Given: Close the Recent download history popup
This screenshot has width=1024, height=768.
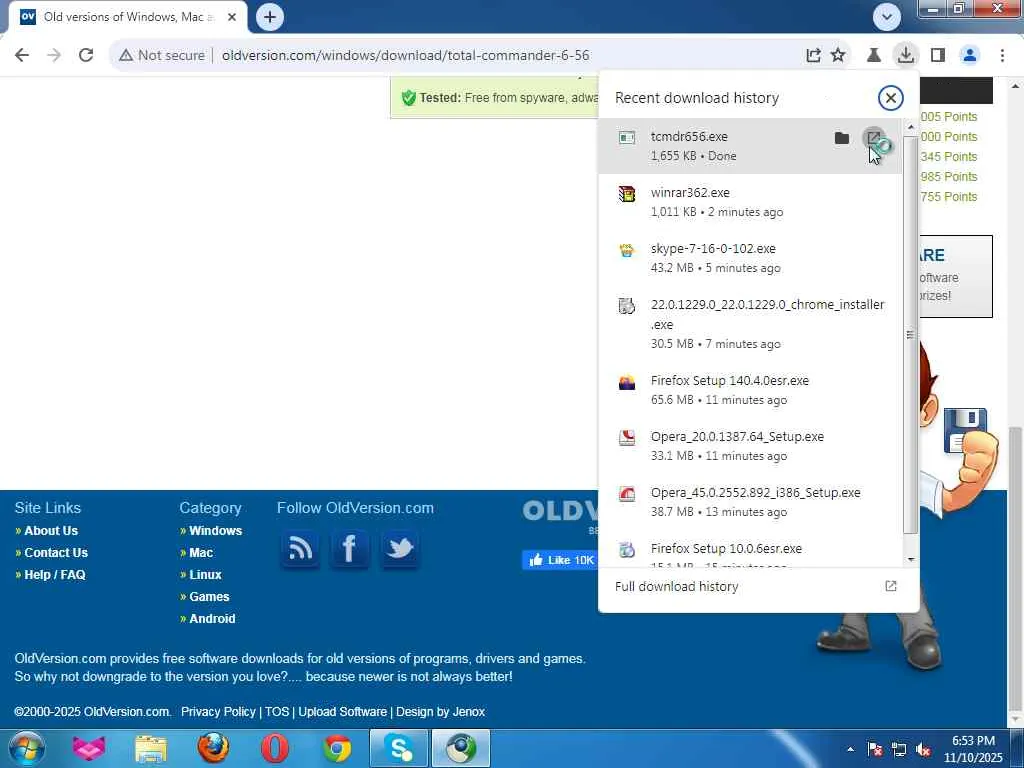Looking at the screenshot, I should 890,98.
